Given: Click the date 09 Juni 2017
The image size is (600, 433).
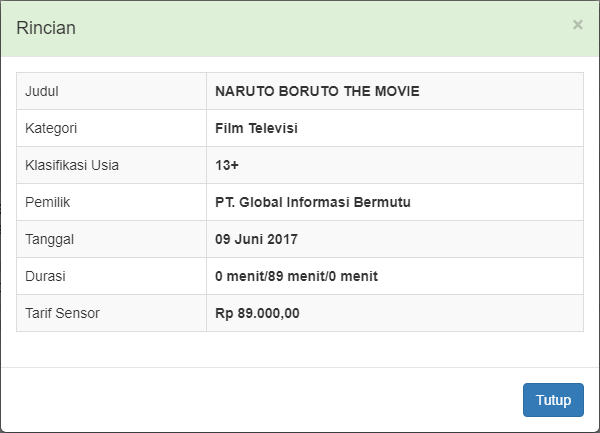Looking at the screenshot, I should click(x=256, y=239).
